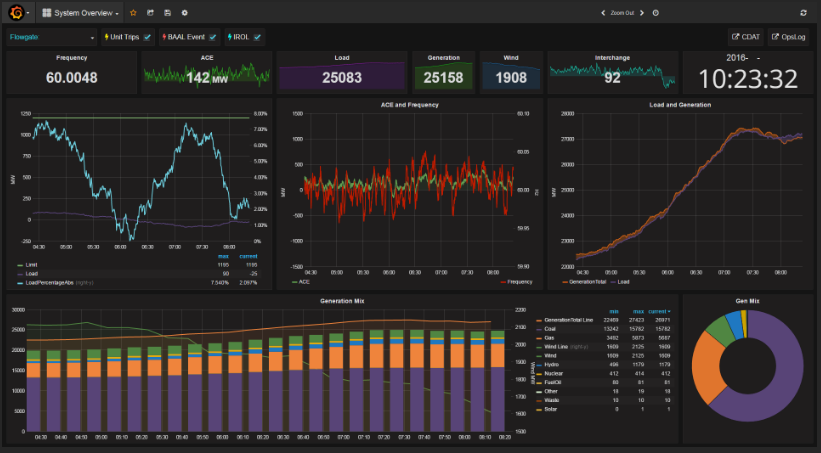Open dashboard settings gear
The height and width of the screenshot is (453, 821).
click(x=184, y=13)
